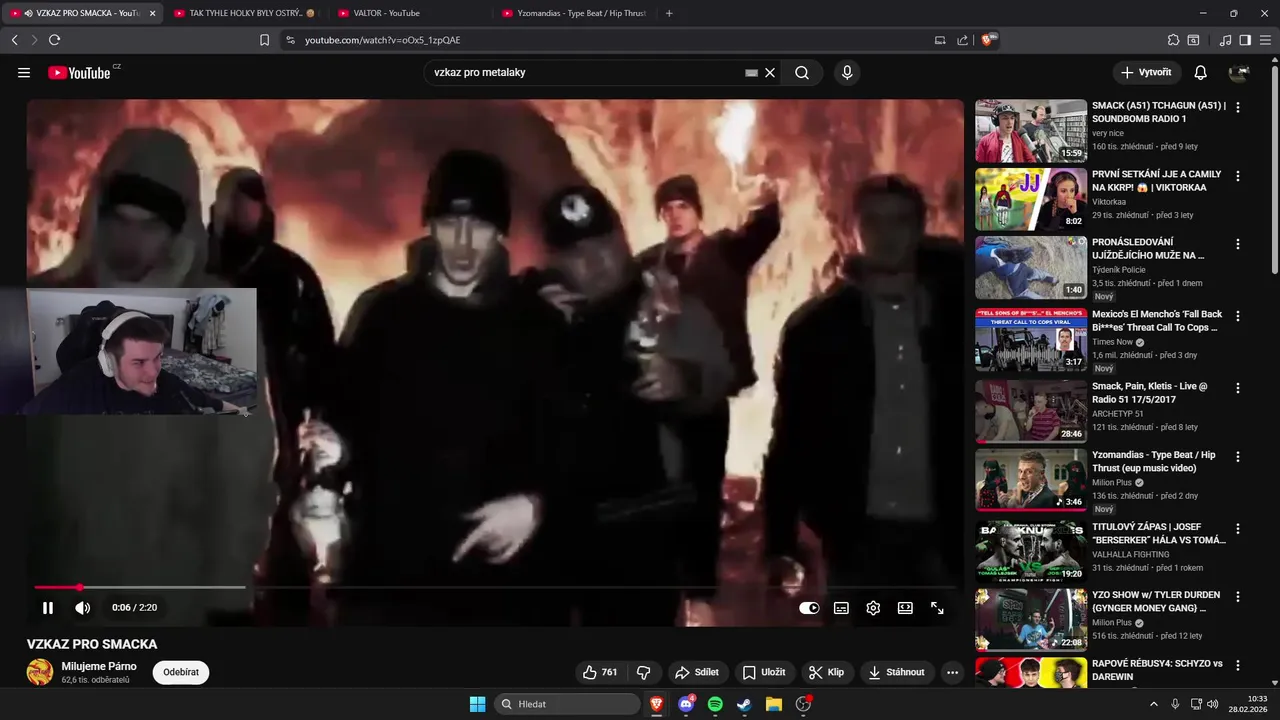The height and width of the screenshot is (720, 1280).
Task: Open the YouTube hamburger guide menu
Action: coord(24,73)
